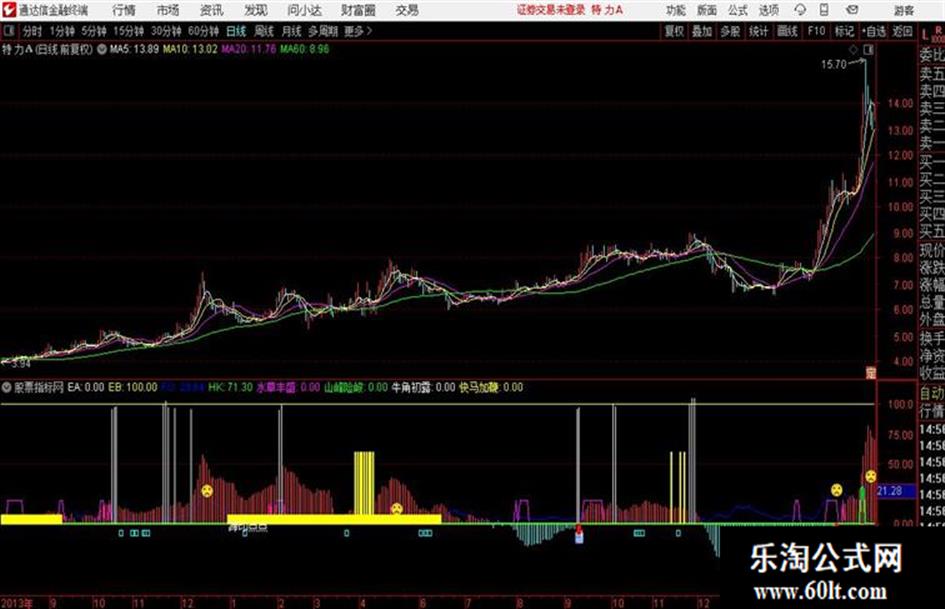Click the 通达信 app logo icon
Screen dimensions: 945x609
click(9, 10)
